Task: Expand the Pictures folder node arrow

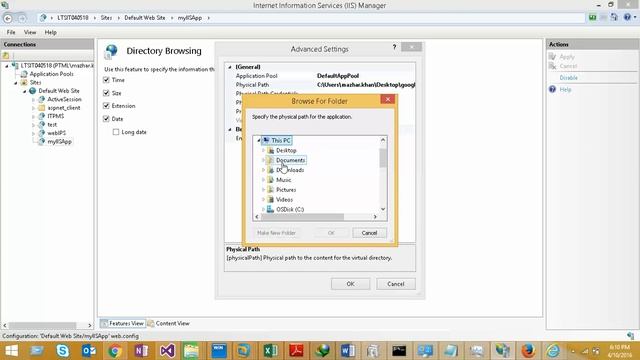Action: pos(264,190)
